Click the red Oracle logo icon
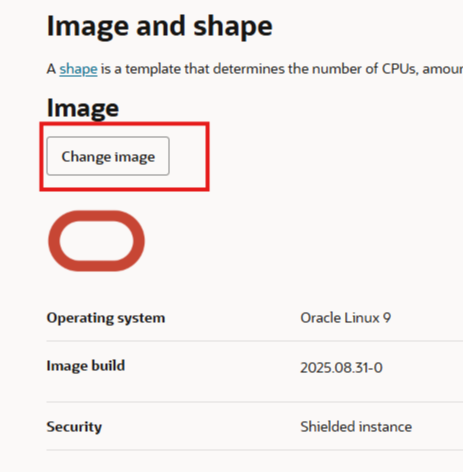This screenshot has height=472, width=463. pyautogui.click(x=96, y=241)
